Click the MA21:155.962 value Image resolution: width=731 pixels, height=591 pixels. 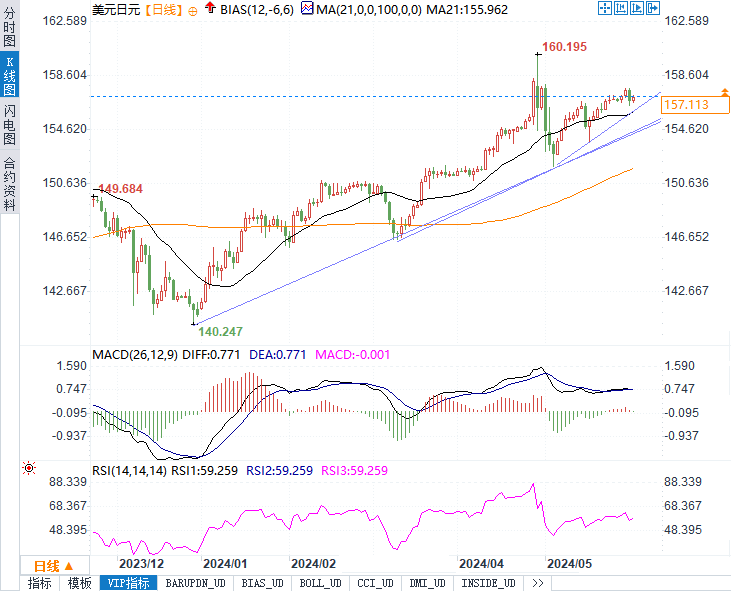[x=467, y=9]
